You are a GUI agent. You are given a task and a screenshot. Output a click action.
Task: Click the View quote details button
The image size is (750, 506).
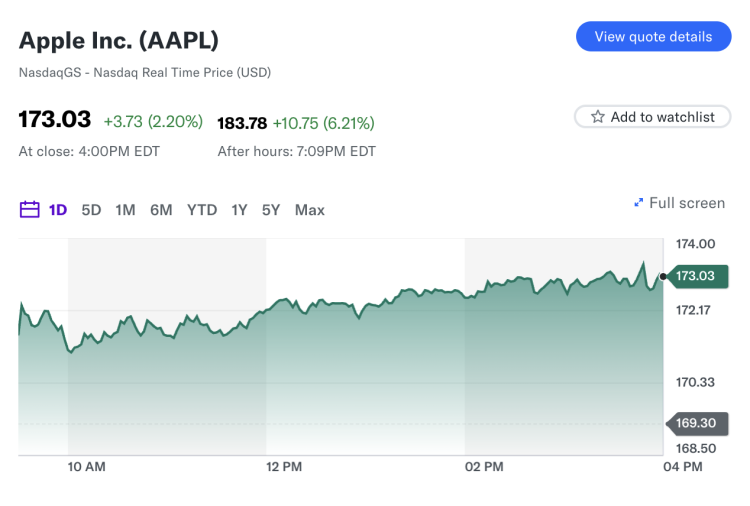point(653,37)
